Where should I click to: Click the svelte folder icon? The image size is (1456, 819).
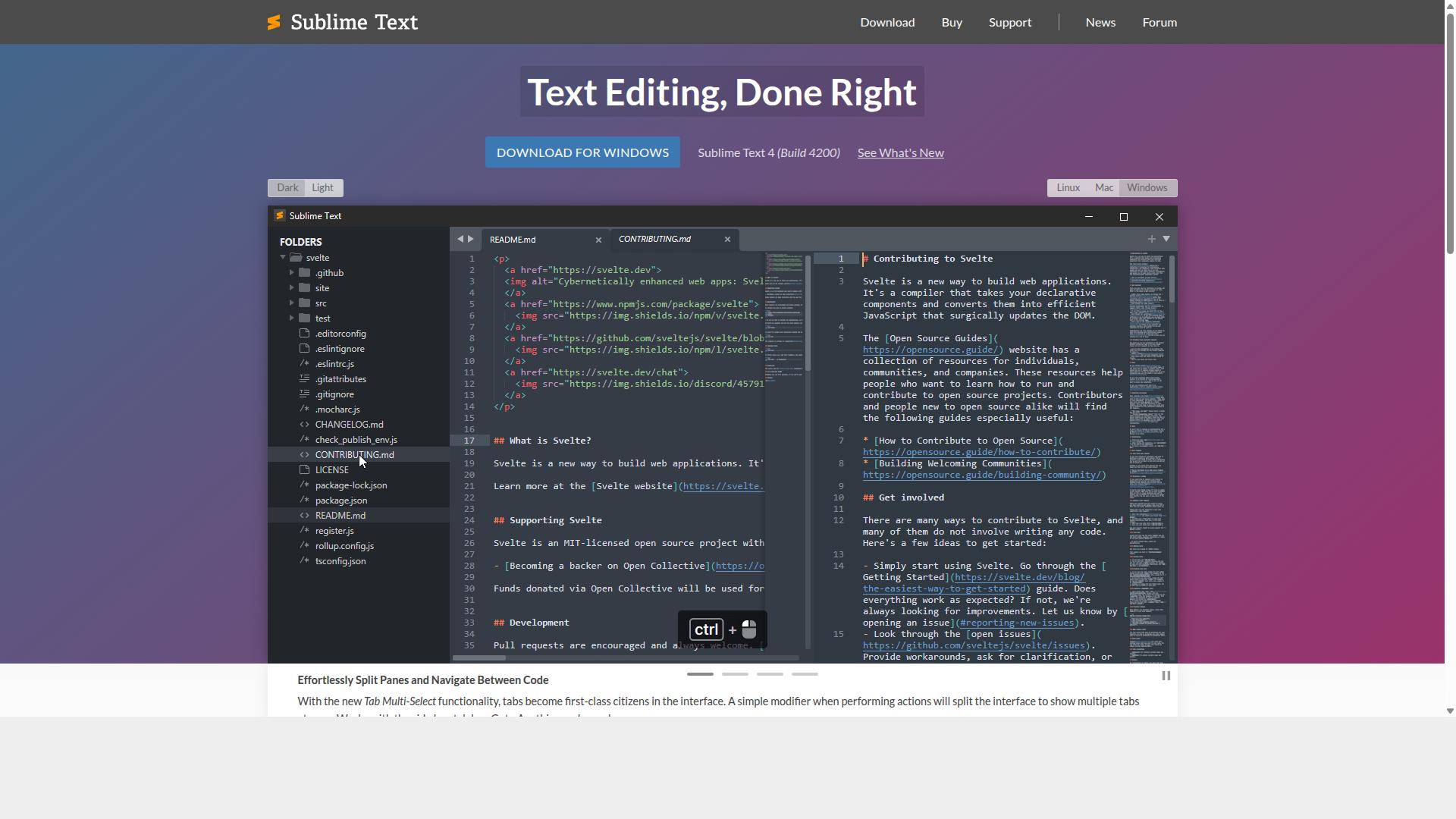[297, 258]
